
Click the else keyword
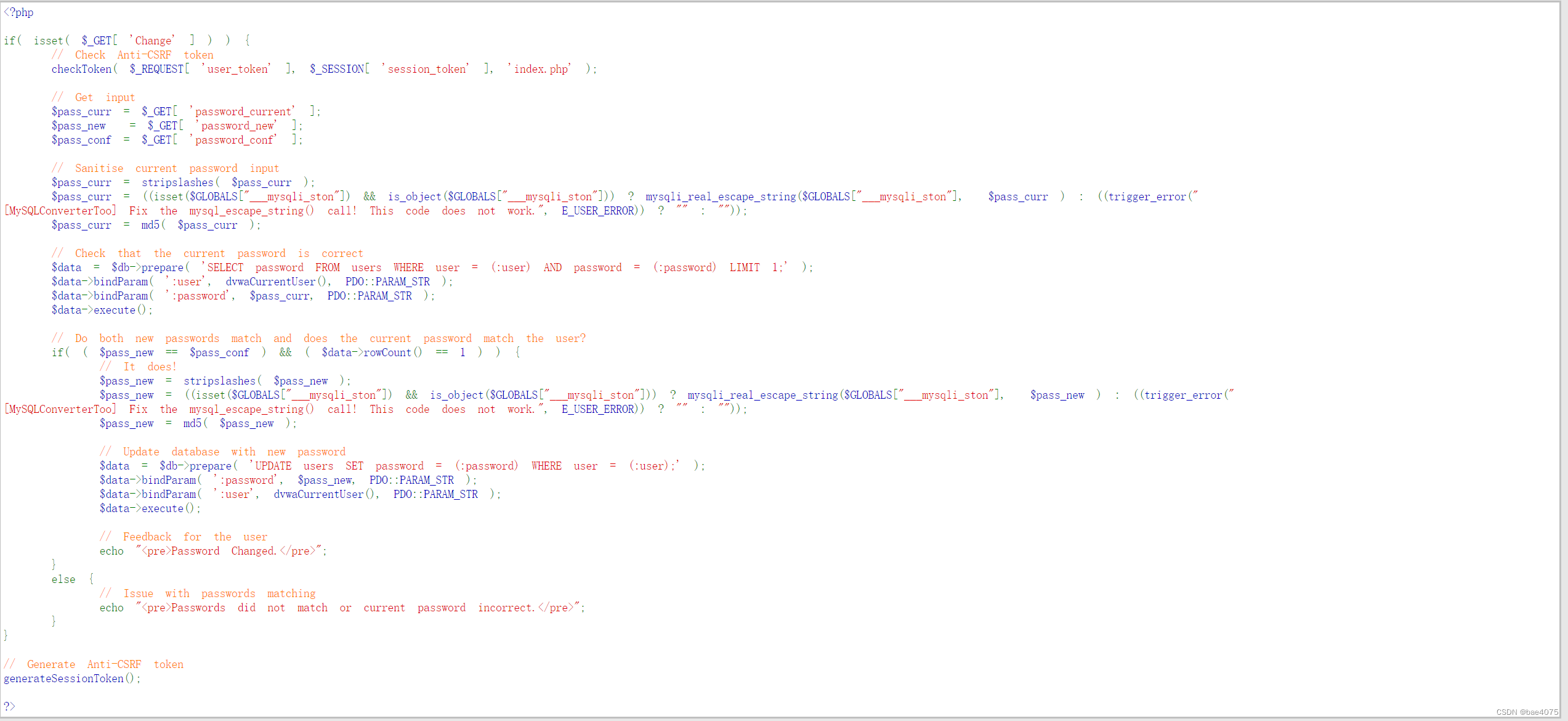[63, 579]
